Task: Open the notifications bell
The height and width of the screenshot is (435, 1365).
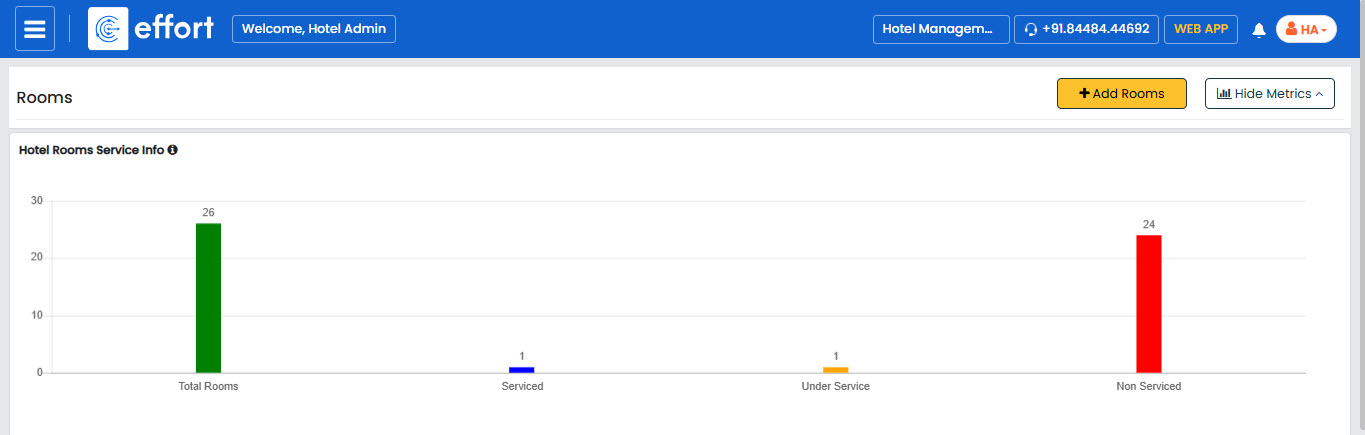Action: 1258,30
